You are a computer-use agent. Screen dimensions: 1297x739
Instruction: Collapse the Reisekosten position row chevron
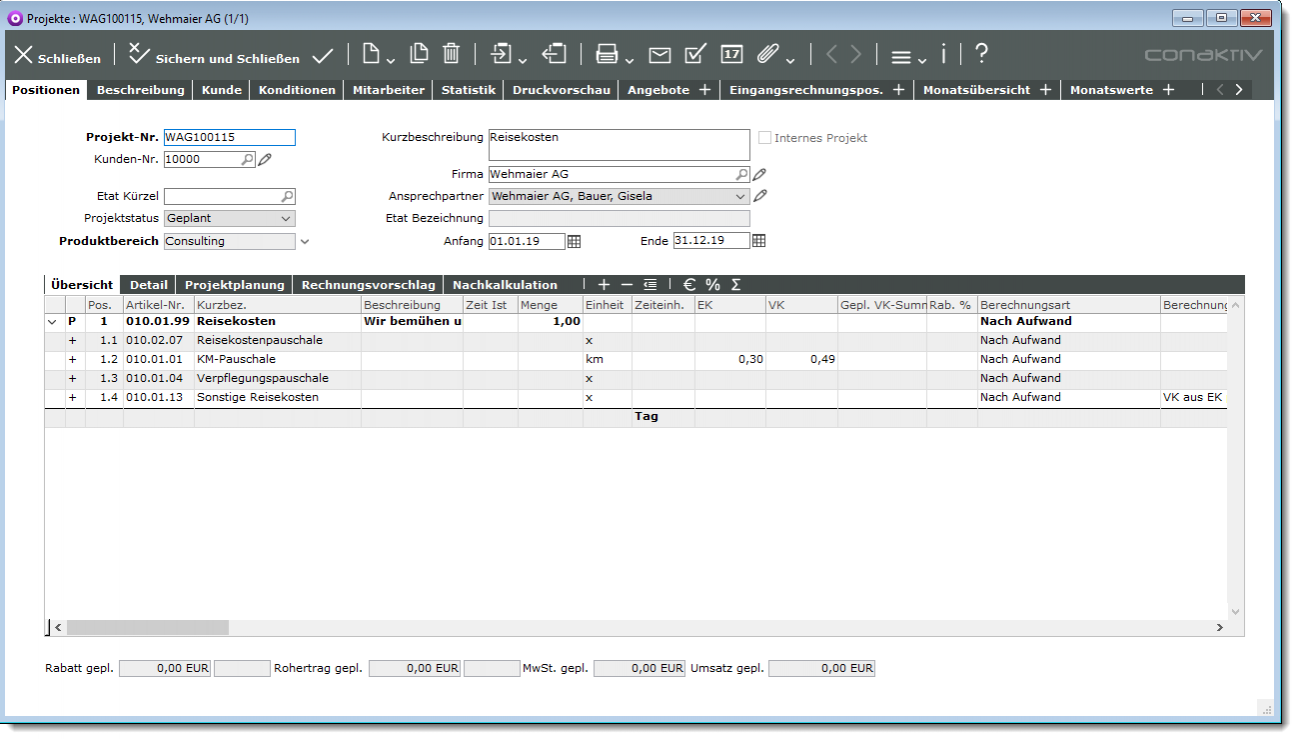pyautogui.click(x=52, y=322)
